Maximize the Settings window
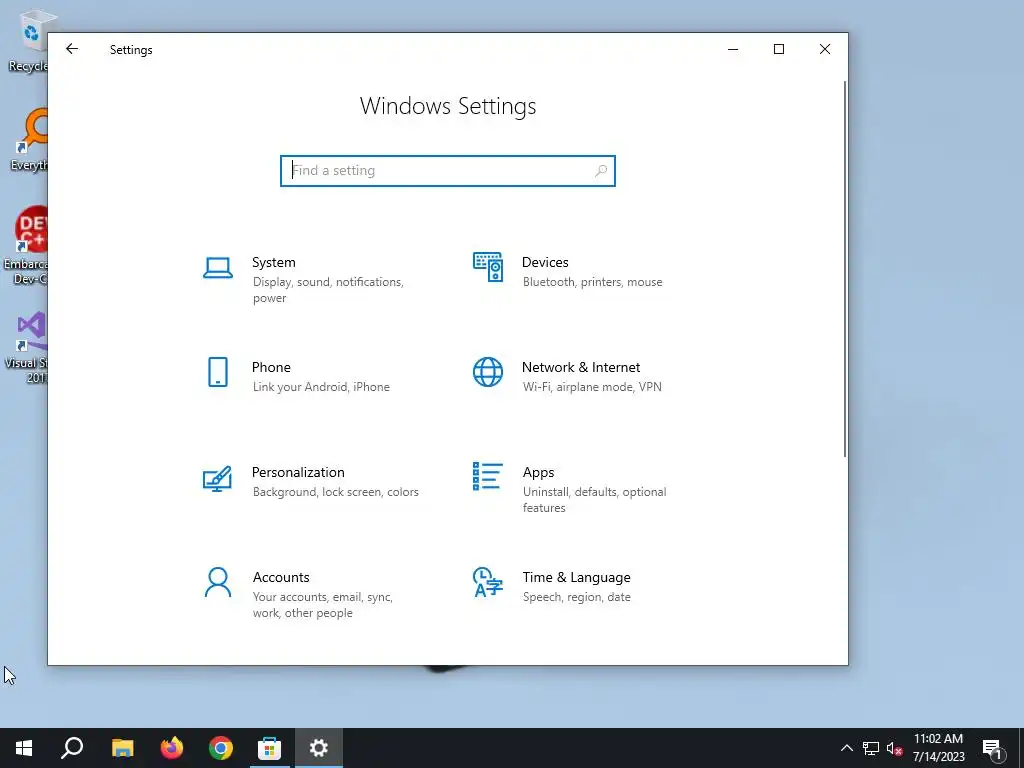Screen dimensions: 1024x768 coord(778,49)
